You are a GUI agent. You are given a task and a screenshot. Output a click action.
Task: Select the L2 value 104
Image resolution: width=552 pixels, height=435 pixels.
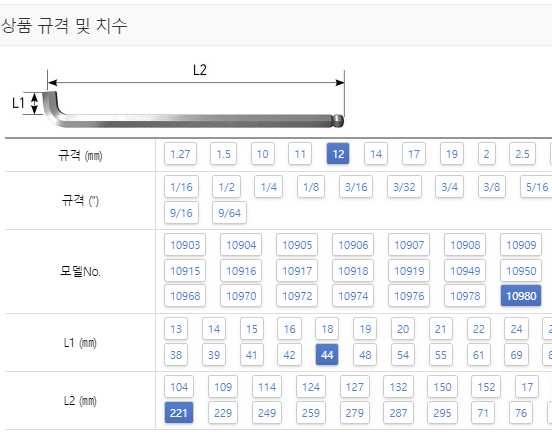coord(179,387)
